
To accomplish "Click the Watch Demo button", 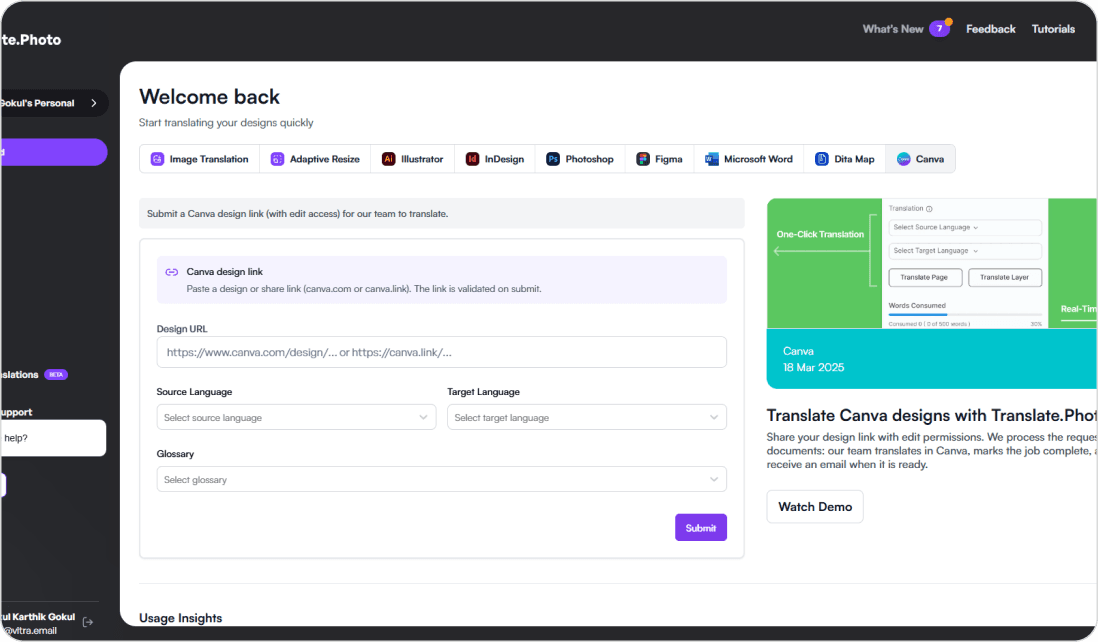I will [815, 507].
